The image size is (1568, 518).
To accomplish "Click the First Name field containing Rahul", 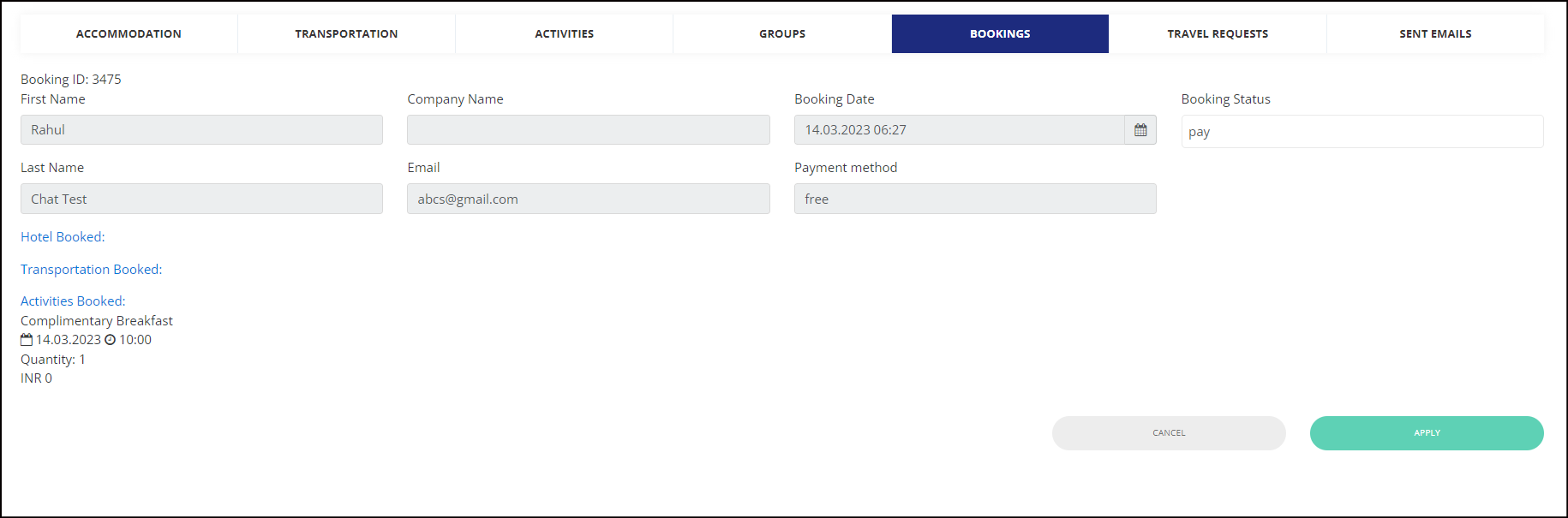I will 201,130.
